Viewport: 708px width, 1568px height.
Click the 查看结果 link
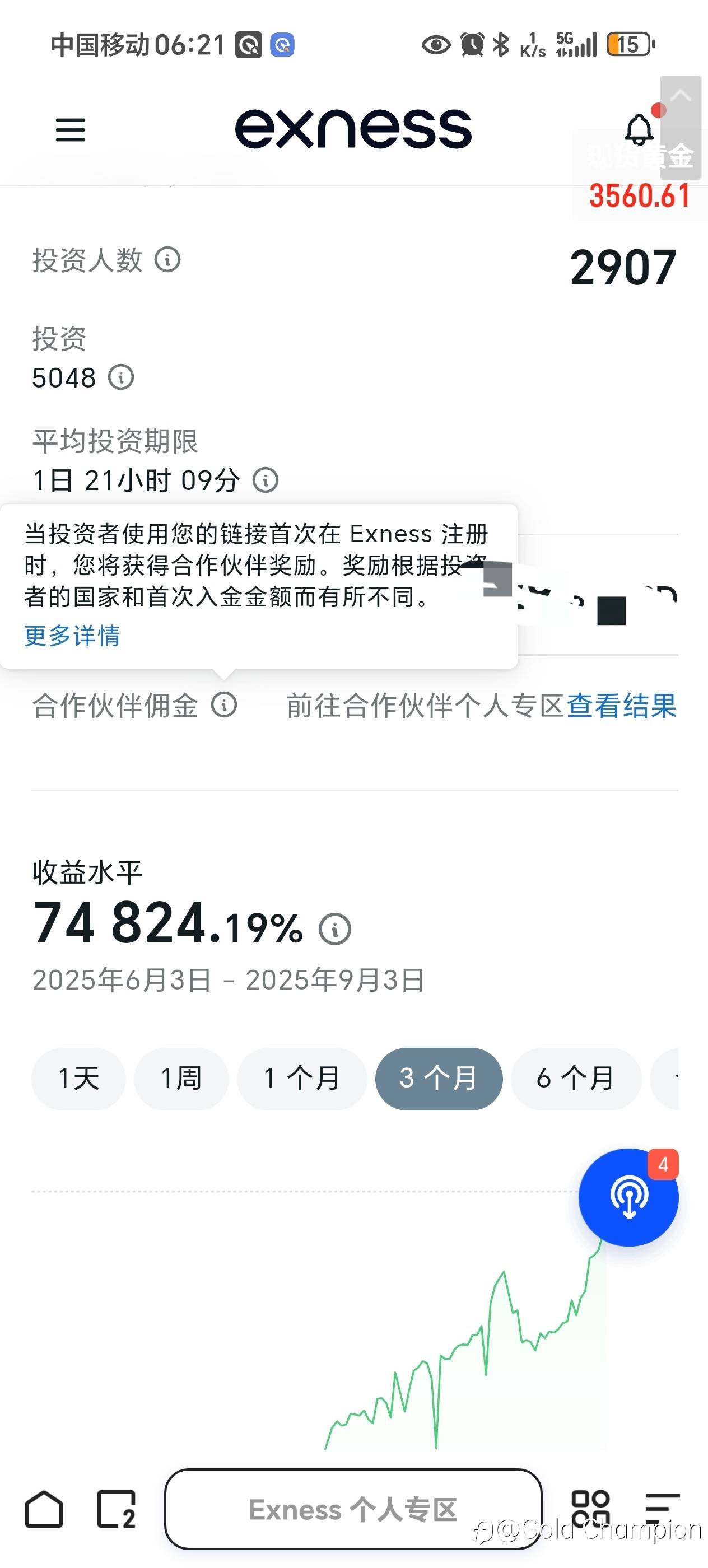622,706
